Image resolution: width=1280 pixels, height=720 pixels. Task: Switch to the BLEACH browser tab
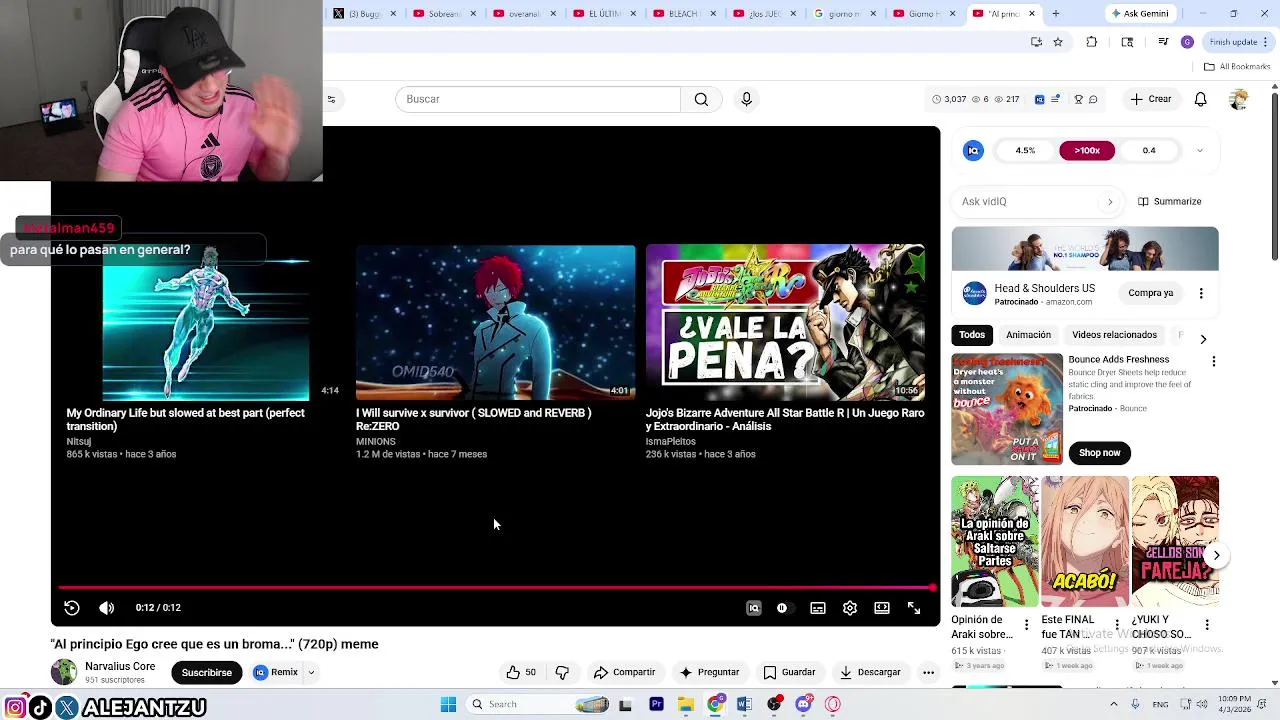tap(685, 13)
